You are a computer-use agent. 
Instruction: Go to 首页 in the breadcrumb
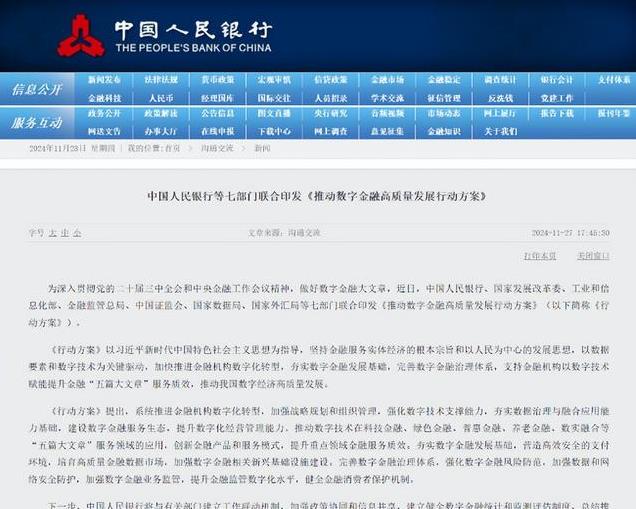pyautogui.click(x=172, y=148)
